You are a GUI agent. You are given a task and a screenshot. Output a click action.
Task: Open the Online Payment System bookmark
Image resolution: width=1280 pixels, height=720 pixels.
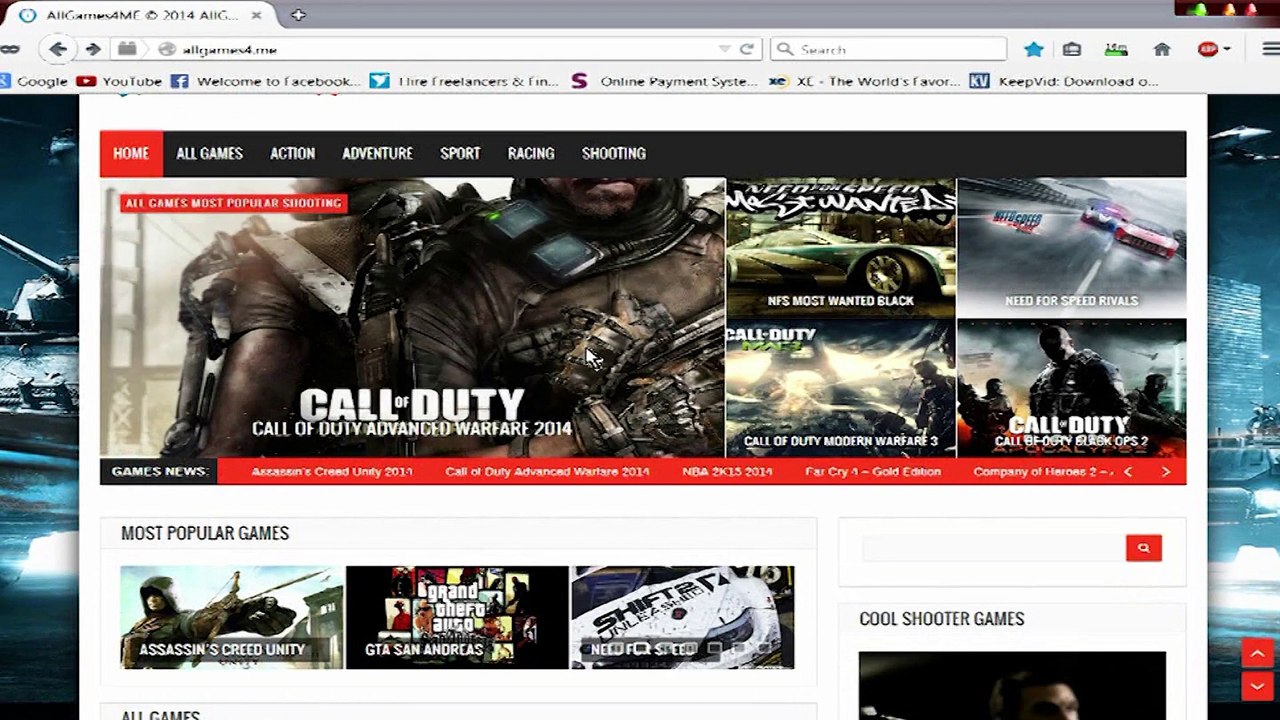[x=664, y=81]
